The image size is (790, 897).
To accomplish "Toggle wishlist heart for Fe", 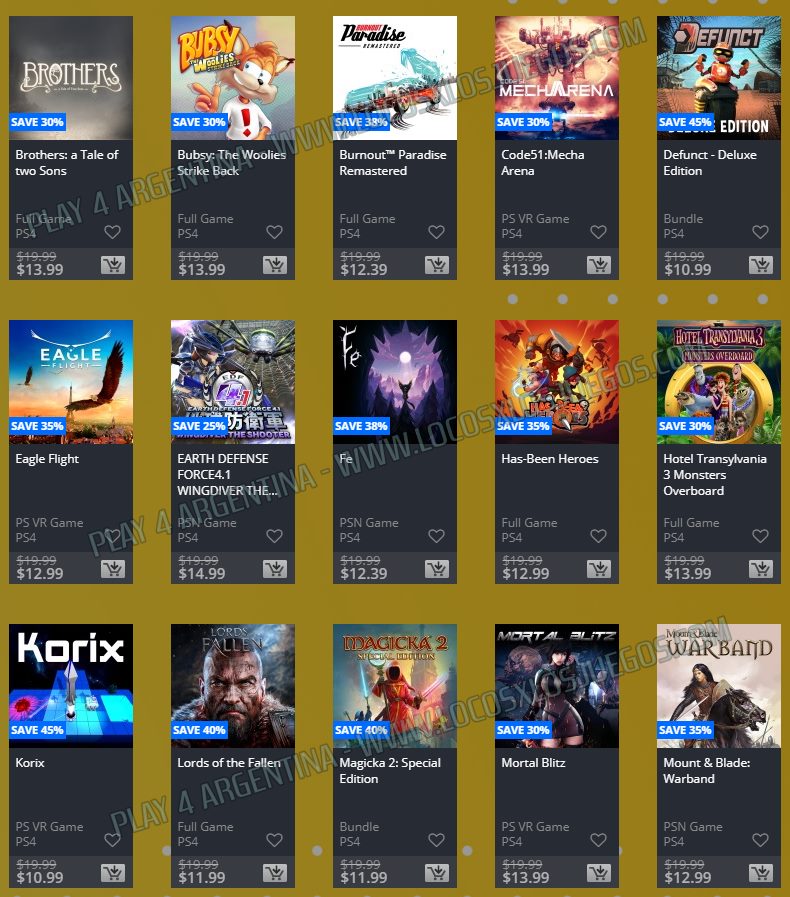I will [x=436, y=536].
